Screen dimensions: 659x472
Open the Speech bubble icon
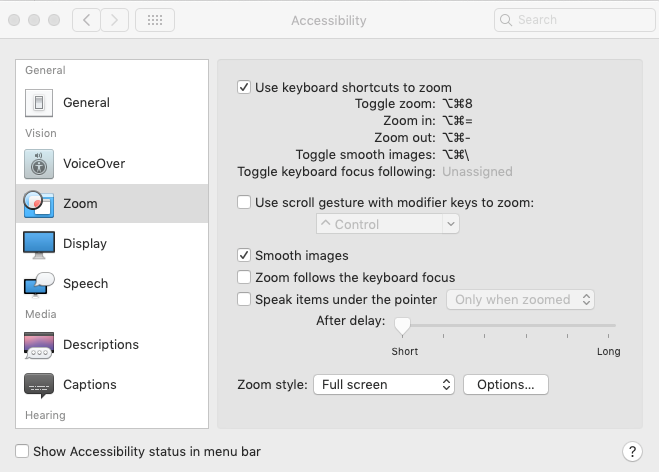point(39,284)
